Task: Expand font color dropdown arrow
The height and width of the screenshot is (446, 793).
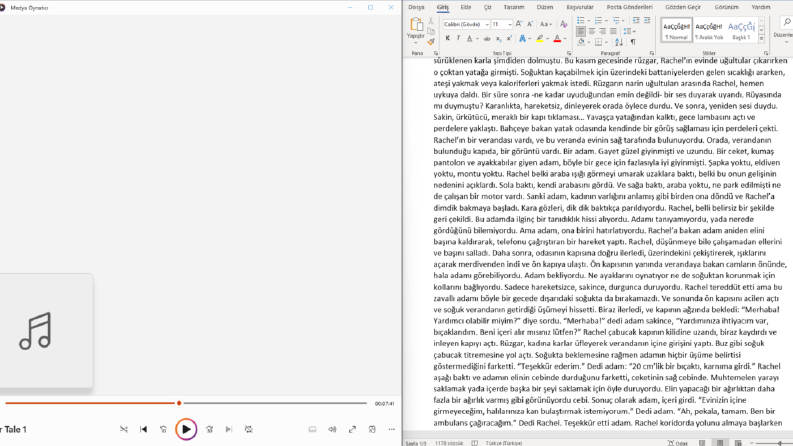Action: 565,38
